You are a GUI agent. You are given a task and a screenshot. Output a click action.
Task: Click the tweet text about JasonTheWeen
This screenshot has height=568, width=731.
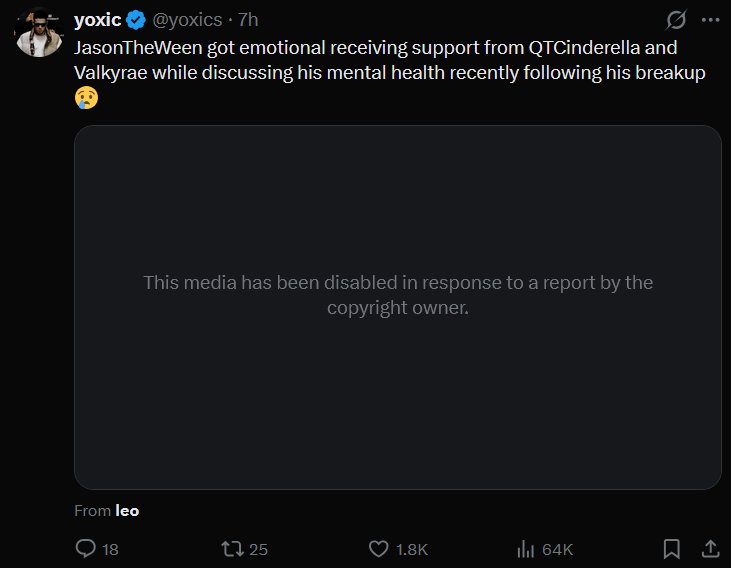390,60
